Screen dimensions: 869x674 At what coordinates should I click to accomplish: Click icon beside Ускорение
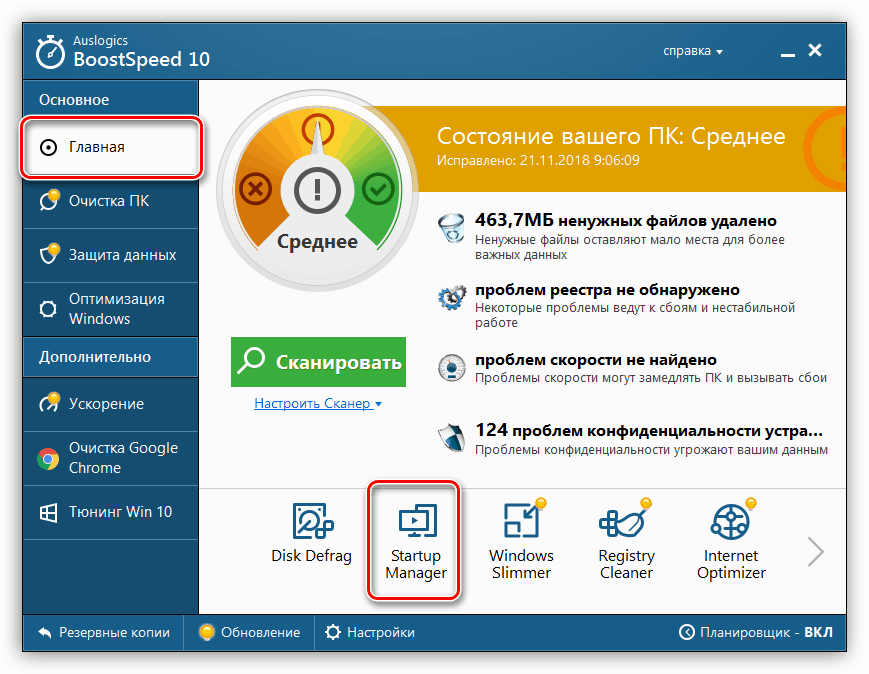(x=49, y=402)
